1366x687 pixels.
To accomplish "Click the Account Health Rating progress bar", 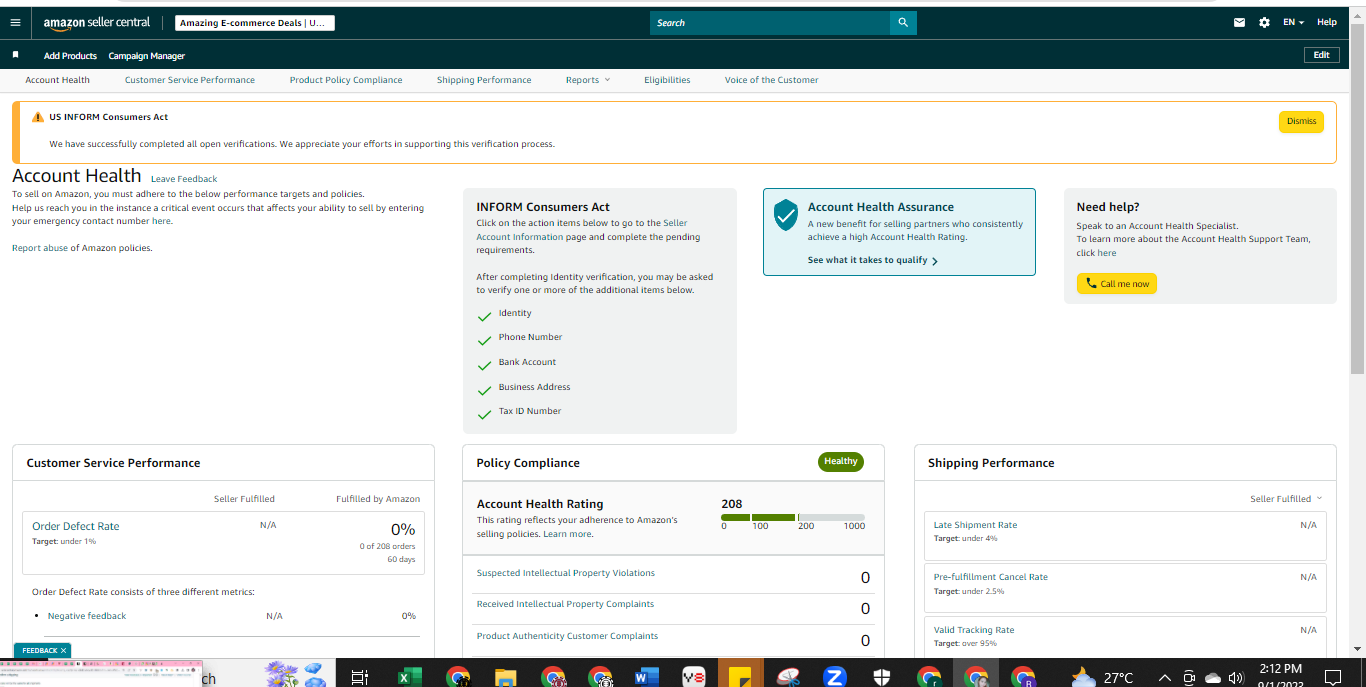I will click(x=793, y=517).
